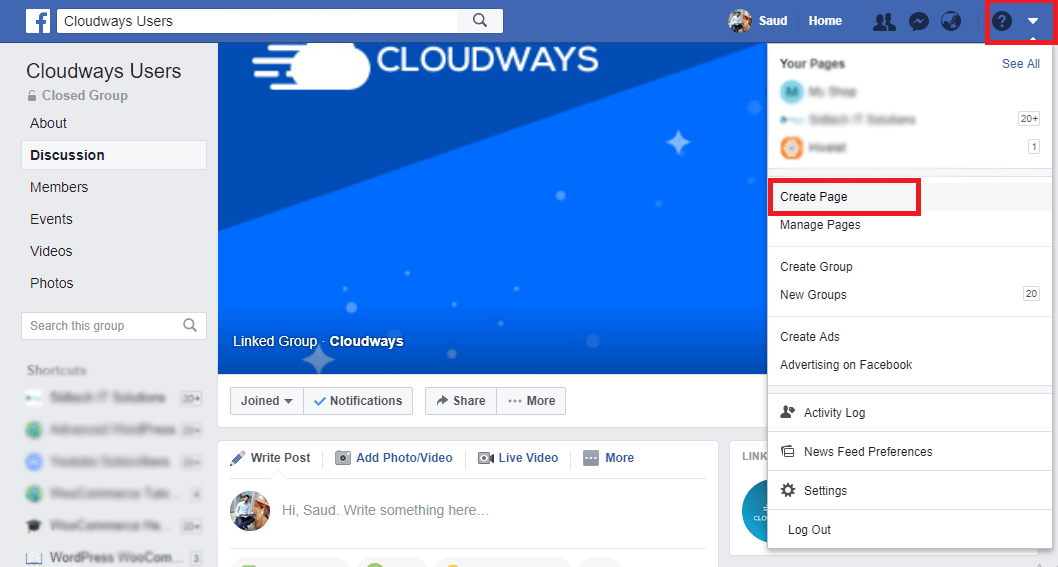
Task: Open Saud's profile picture in top bar
Action: point(740,21)
